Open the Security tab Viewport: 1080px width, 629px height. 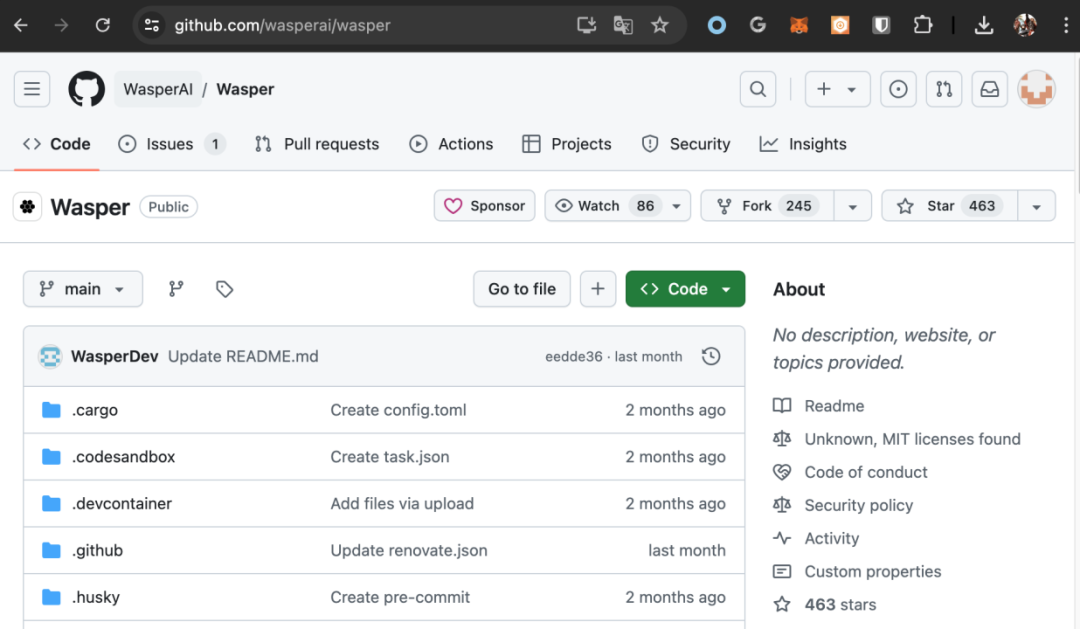686,144
